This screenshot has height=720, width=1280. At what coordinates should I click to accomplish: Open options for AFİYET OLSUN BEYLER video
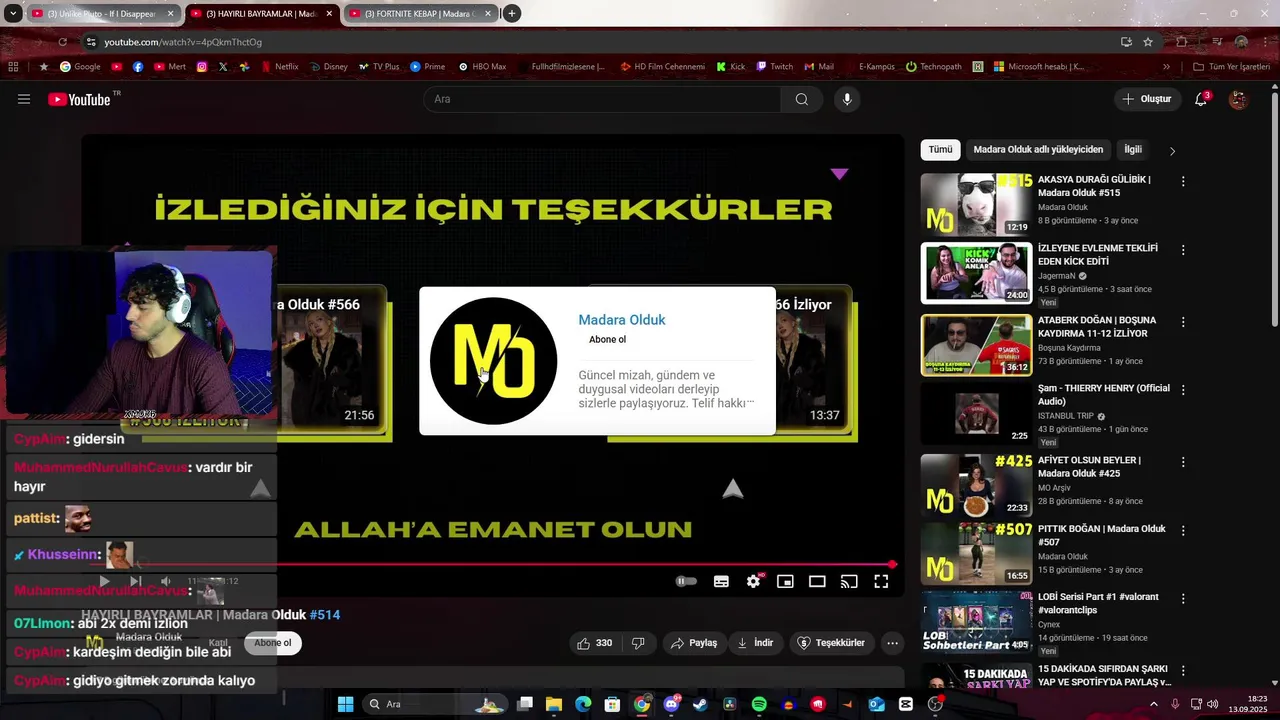pyautogui.click(x=1183, y=462)
